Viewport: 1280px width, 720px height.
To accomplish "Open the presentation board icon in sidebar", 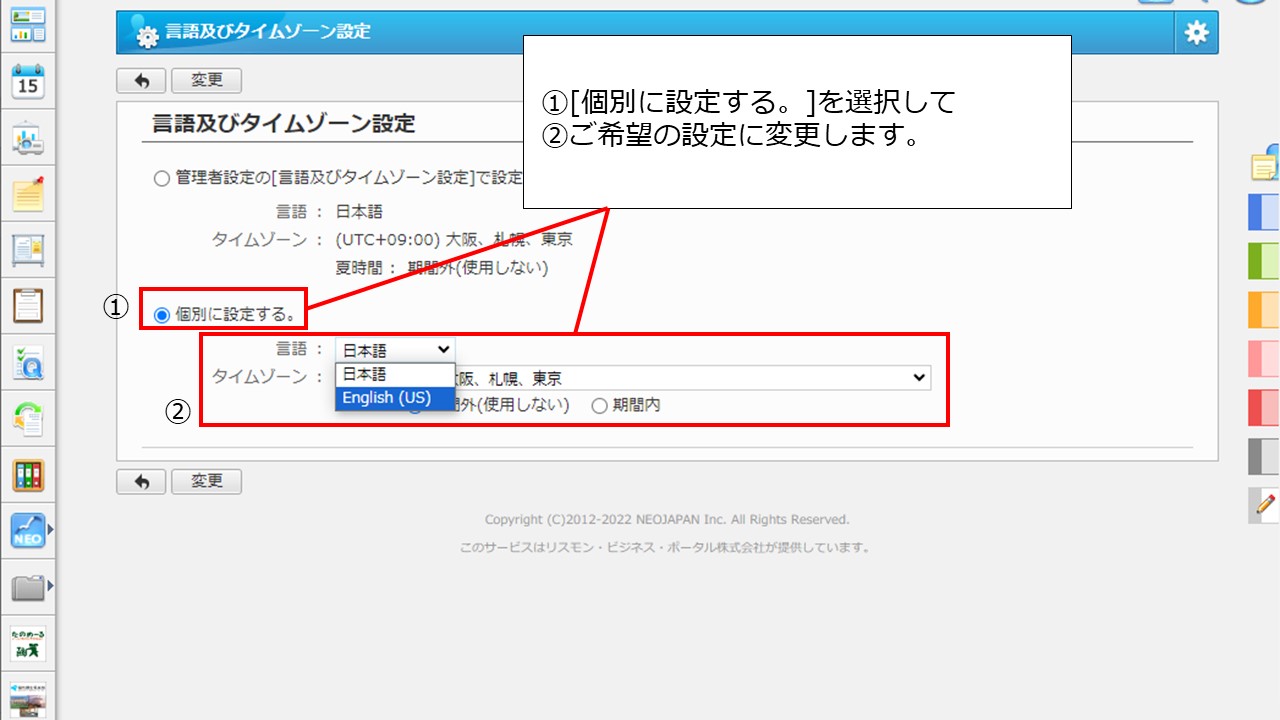I will pyautogui.click(x=28, y=138).
